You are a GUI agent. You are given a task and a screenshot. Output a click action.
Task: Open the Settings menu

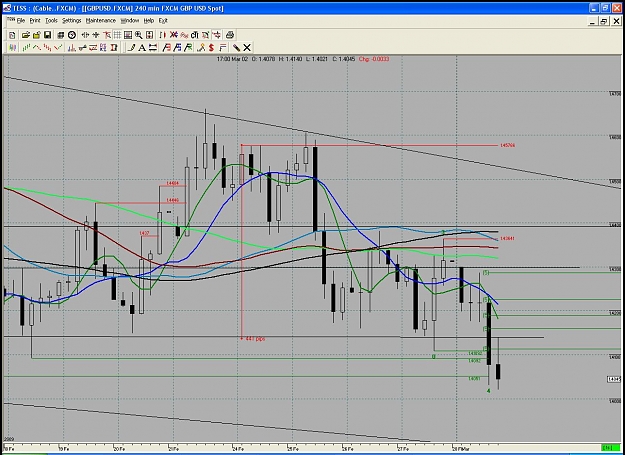[x=72, y=21]
